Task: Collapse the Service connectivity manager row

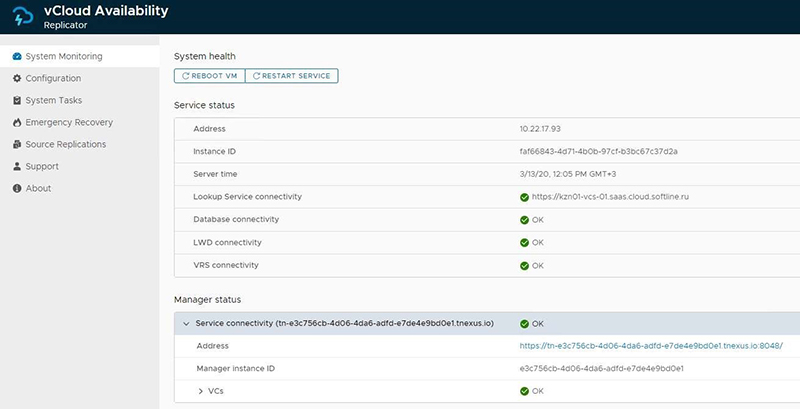Action: click(186, 324)
